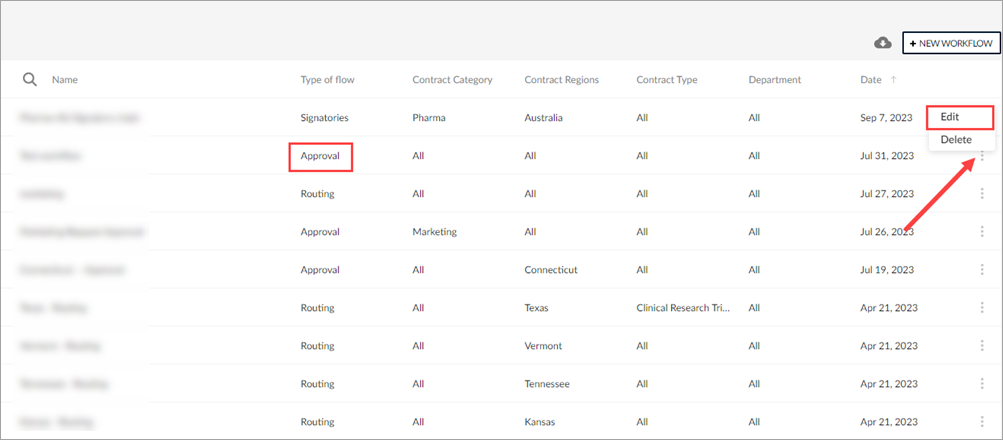The width and height of the screenshot is (1003, 440).
Task: Select Apr 21, 2023 in the Kansas row
Action: tap(888, 422)
